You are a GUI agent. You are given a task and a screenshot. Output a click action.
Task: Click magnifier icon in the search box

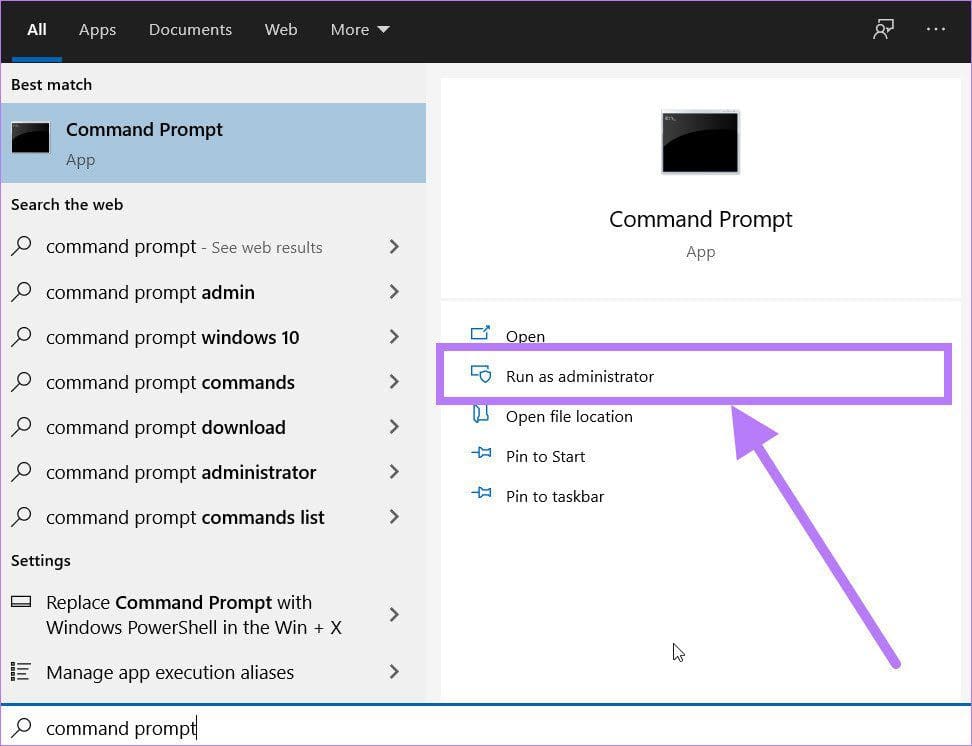21,727
